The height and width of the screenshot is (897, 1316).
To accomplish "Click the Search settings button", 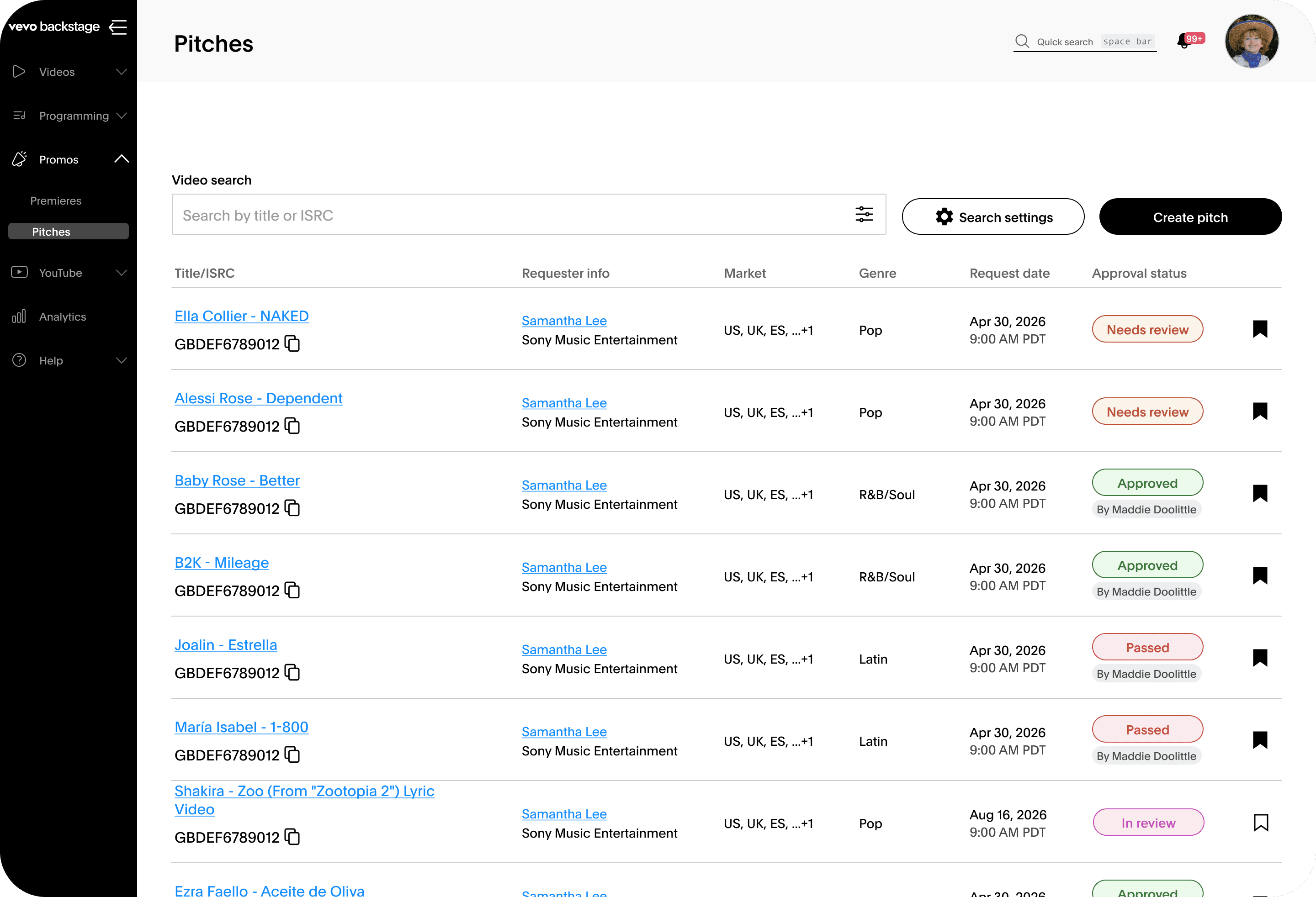I will click(x=992, y=217).
